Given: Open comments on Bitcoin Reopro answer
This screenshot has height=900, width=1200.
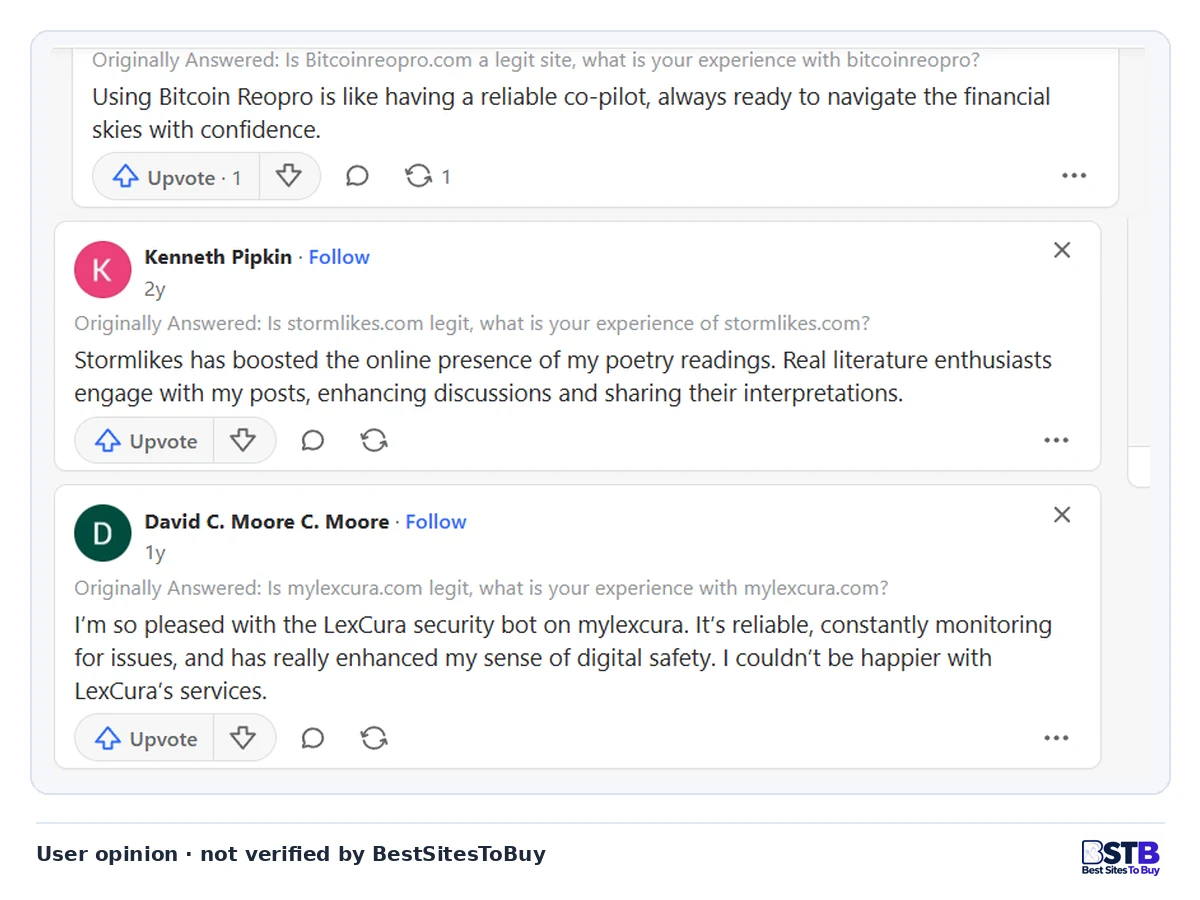Looking at the screenshot, I should [x=357, y=177].
